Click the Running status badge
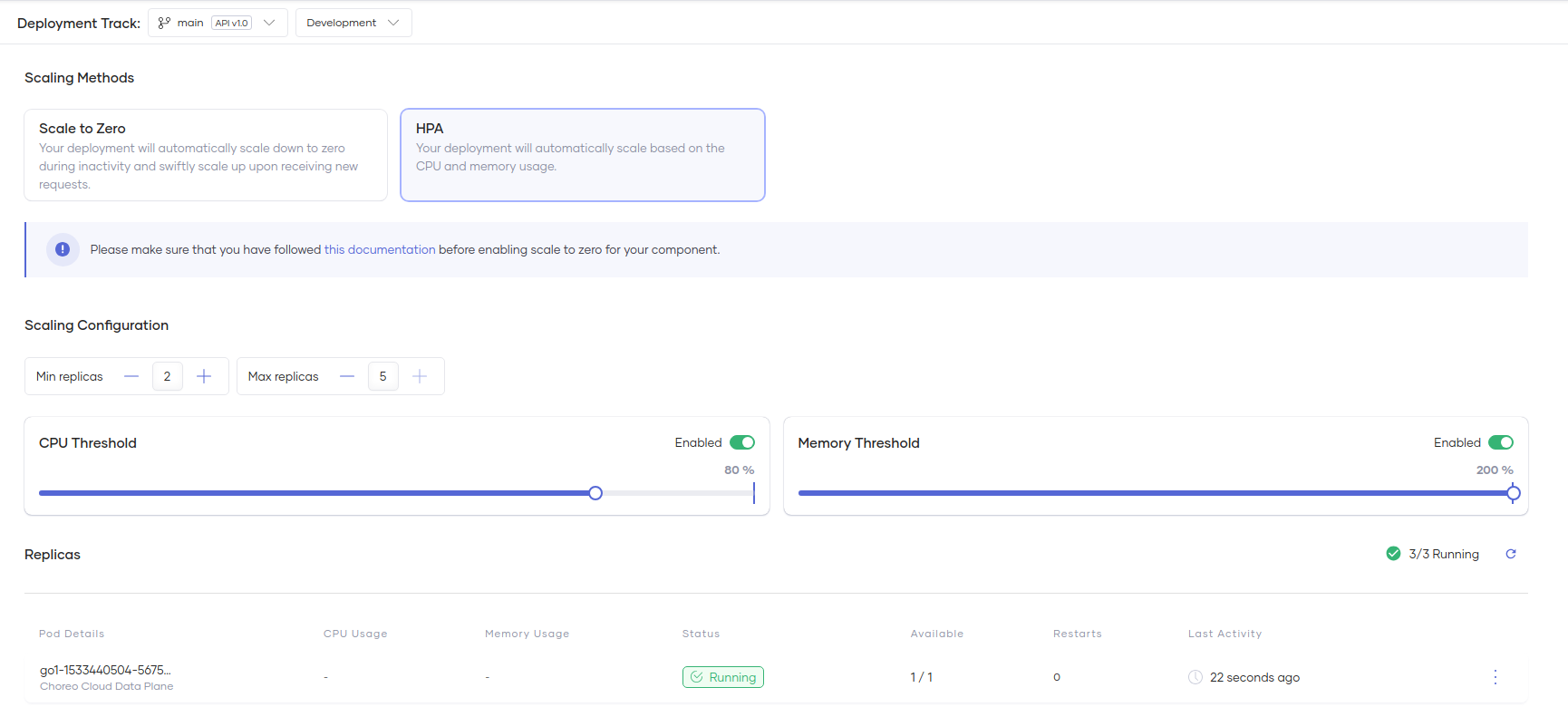Viewport: 1568px width, 707px height. 723,677
